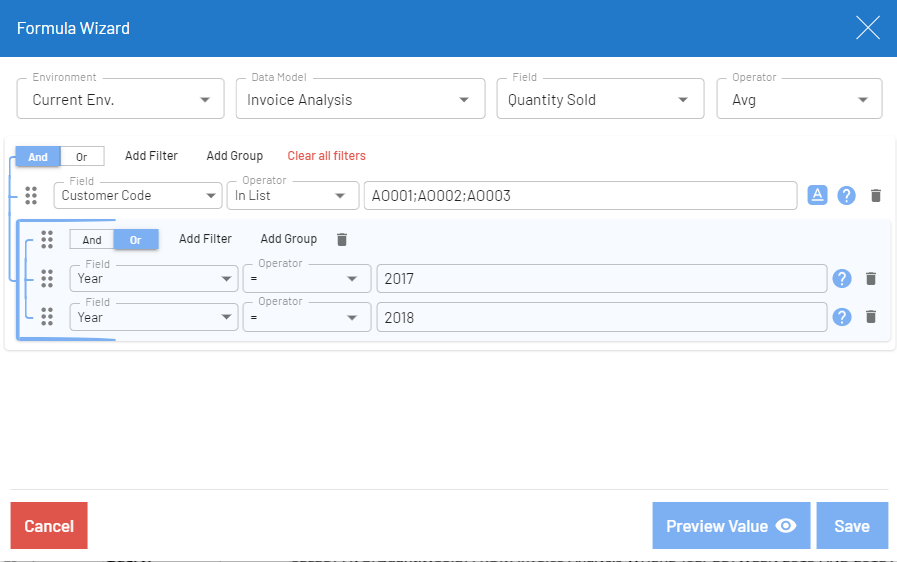
Task: Open the Quantity Sold field dropdown
Action: (x=597, y=99)
